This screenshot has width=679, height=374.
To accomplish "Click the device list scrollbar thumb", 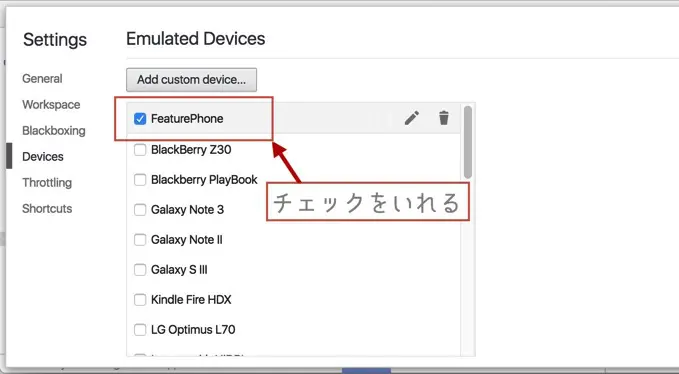I will [x=468, y=142].
